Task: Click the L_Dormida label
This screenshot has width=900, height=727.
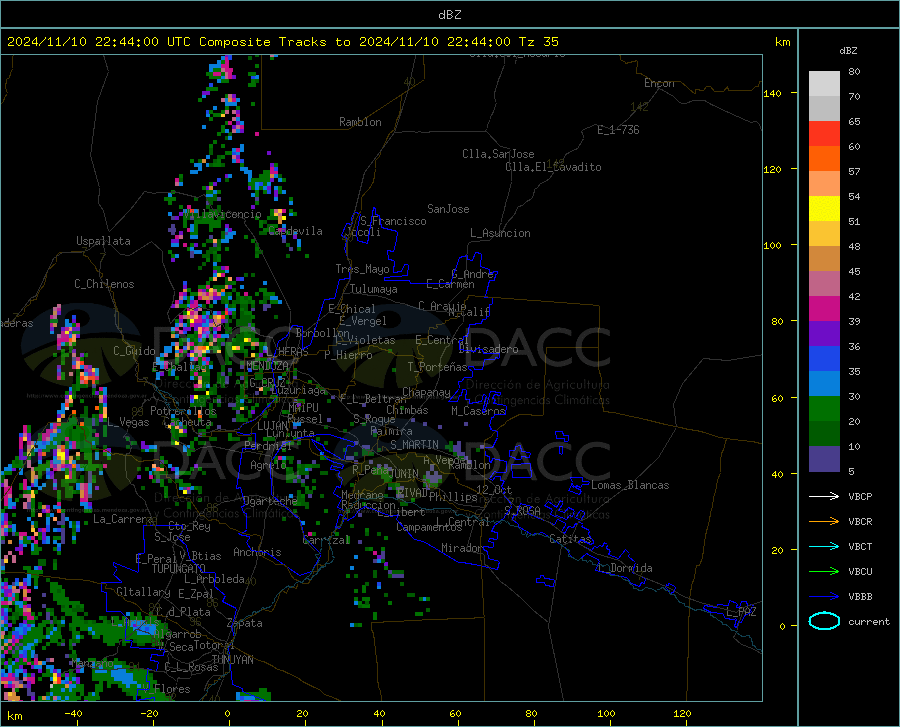Action: tap(624, 568)
